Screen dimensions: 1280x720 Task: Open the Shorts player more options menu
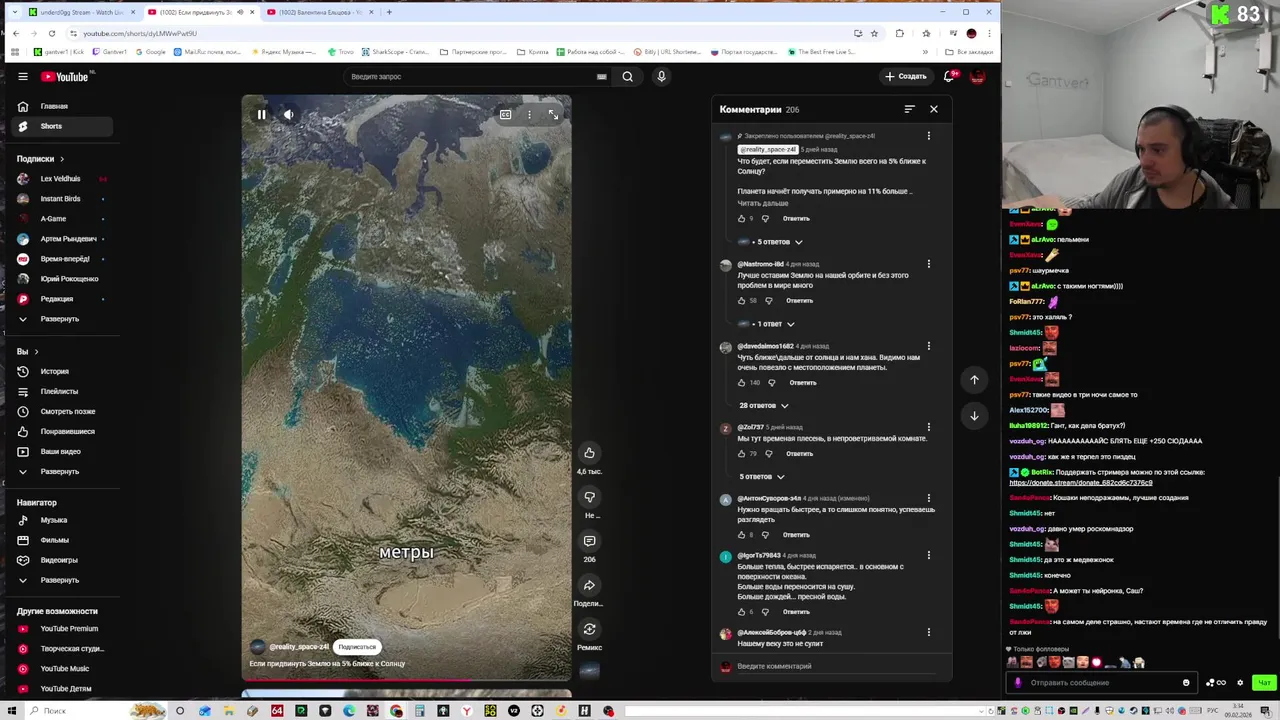click(x=529, y=115)
